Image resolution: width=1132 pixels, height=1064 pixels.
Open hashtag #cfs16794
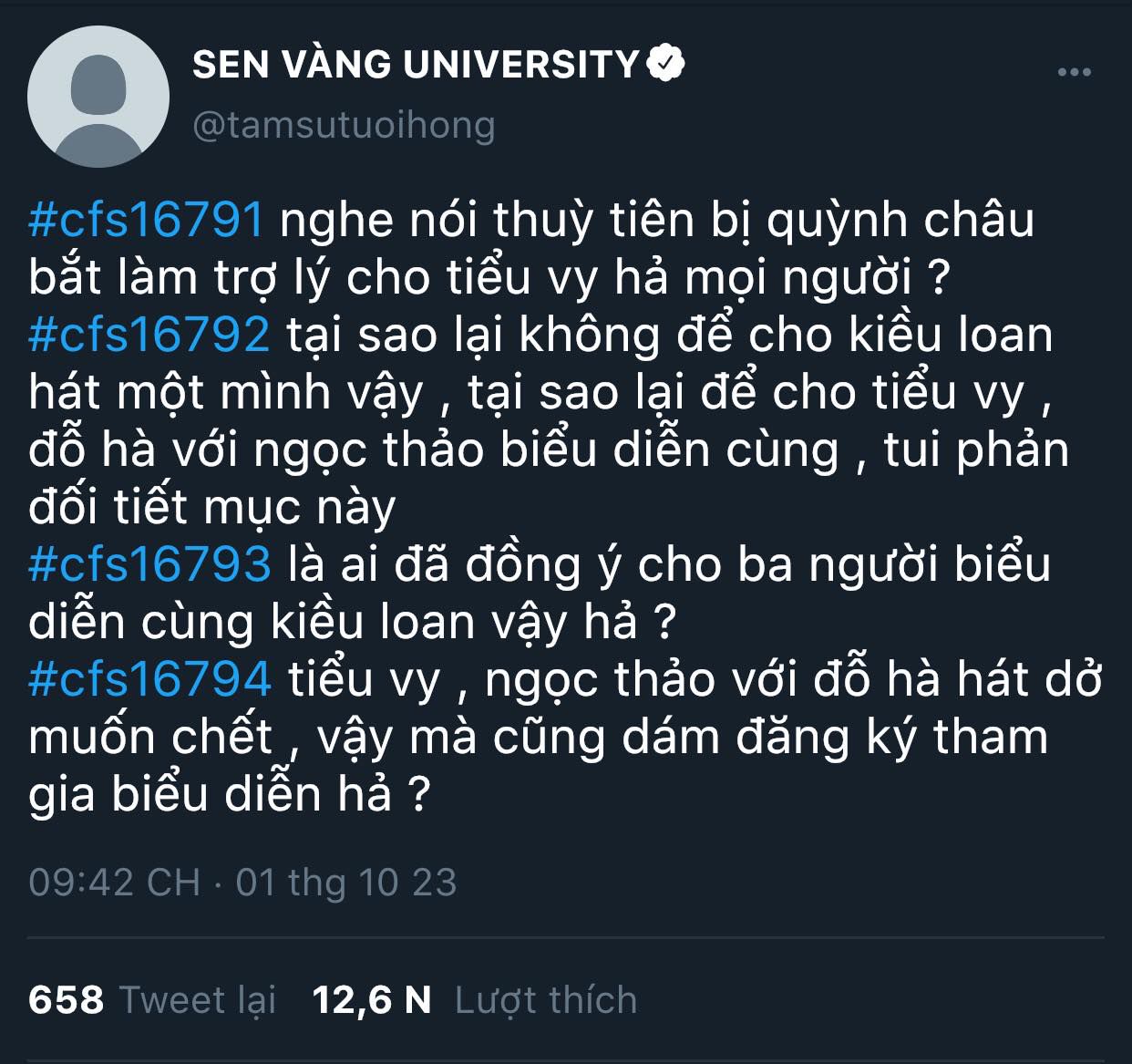(149, 678)
